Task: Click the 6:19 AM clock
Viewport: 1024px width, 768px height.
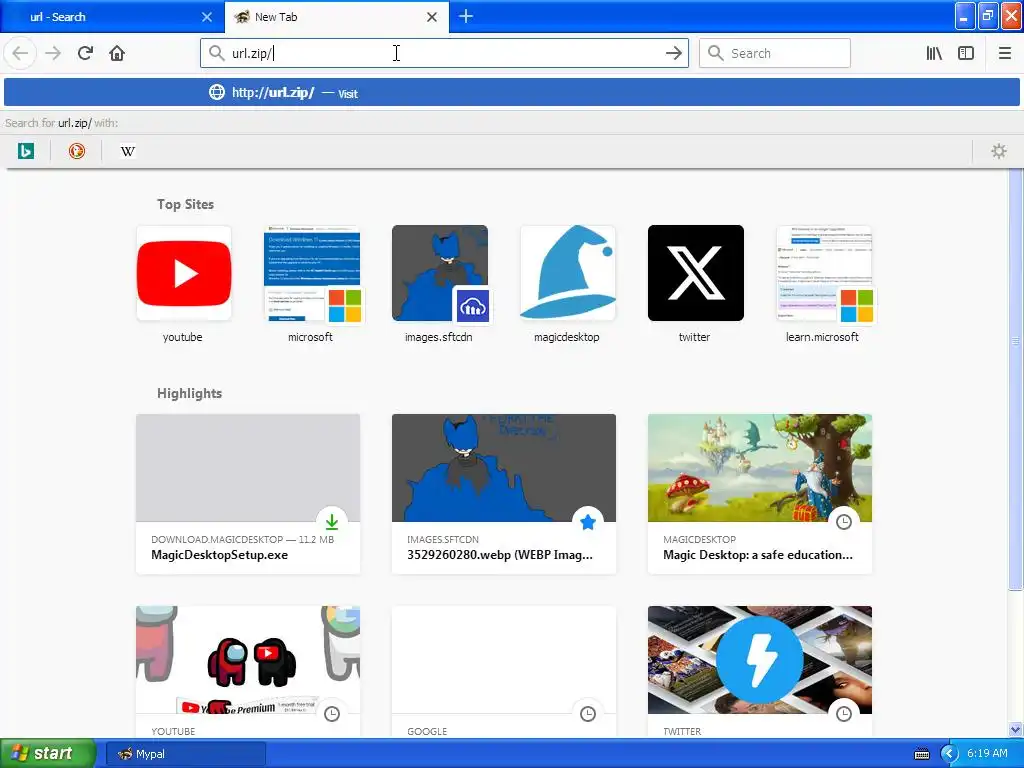Action: tap(987, 754)
